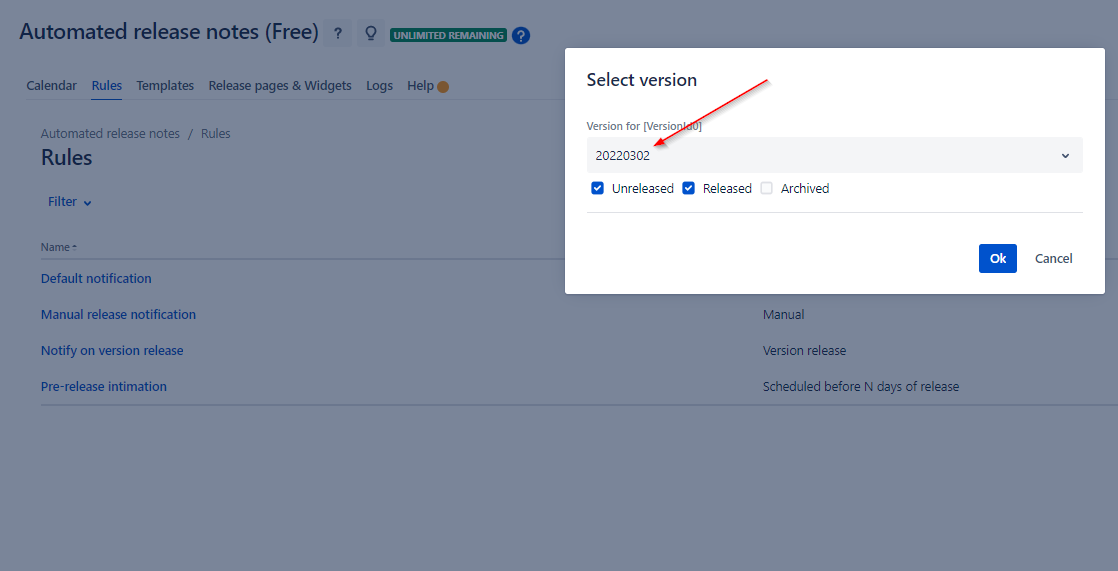Click Automated release notes breadcrumb link
The image size is (1118, 571).
coord(110,134)
